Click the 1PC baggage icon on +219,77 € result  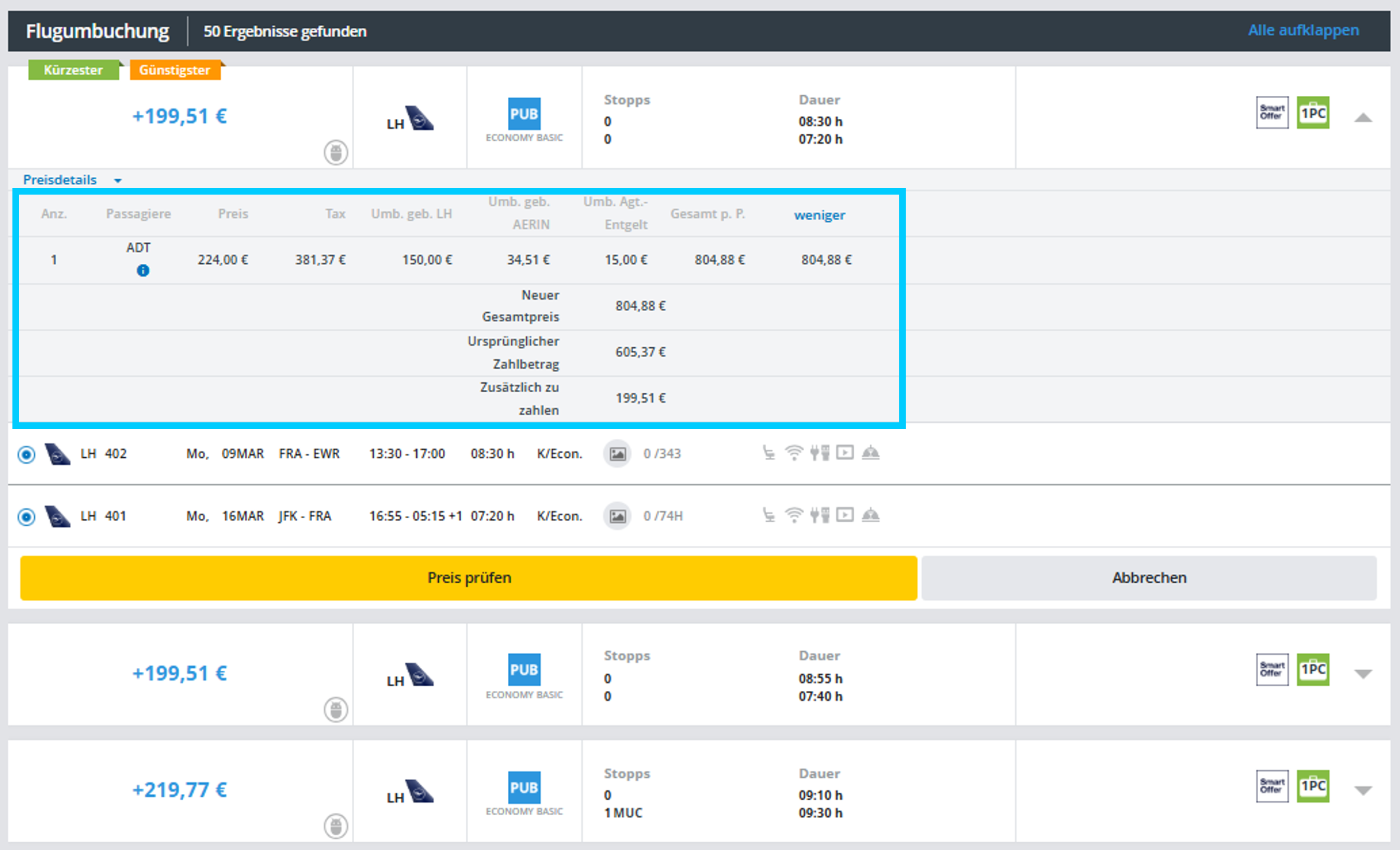pyautogui.click(x=1312, y=786)
